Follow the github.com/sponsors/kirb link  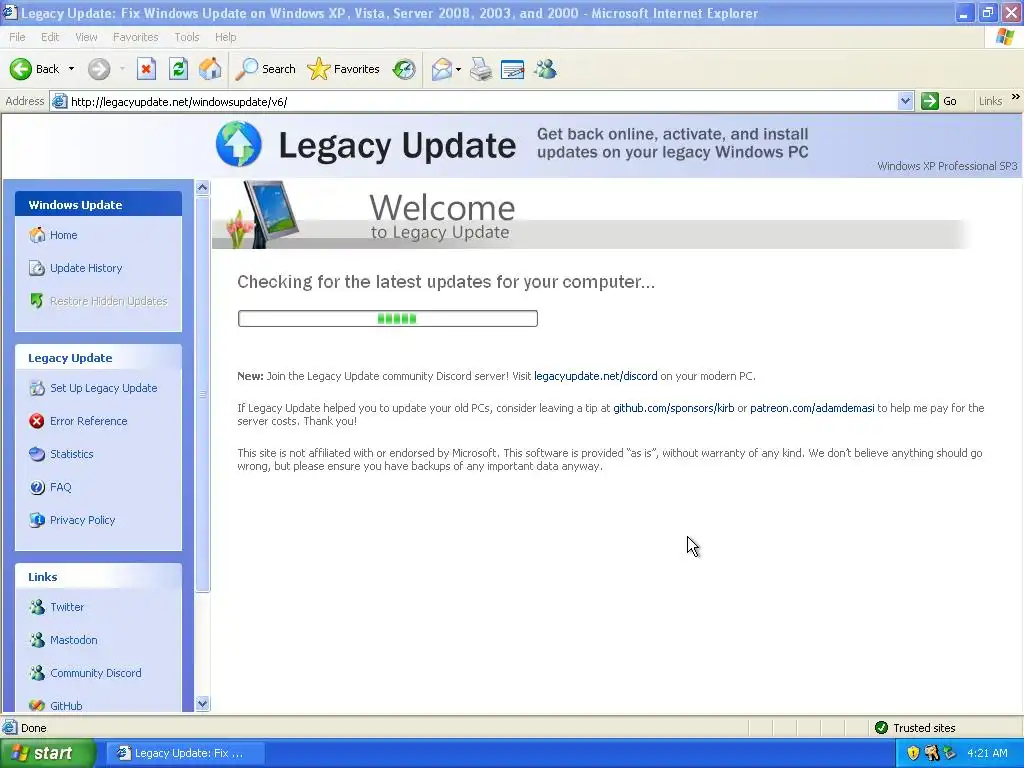pyautogui.click(x=673, y=408)
